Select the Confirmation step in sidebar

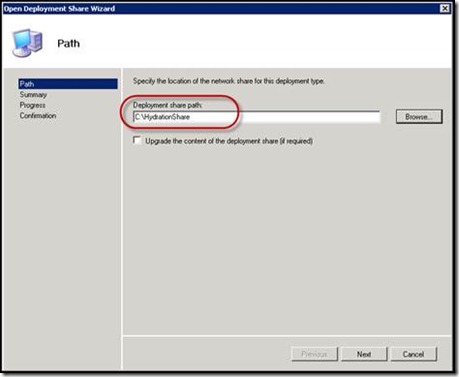[x=38, y=116]
